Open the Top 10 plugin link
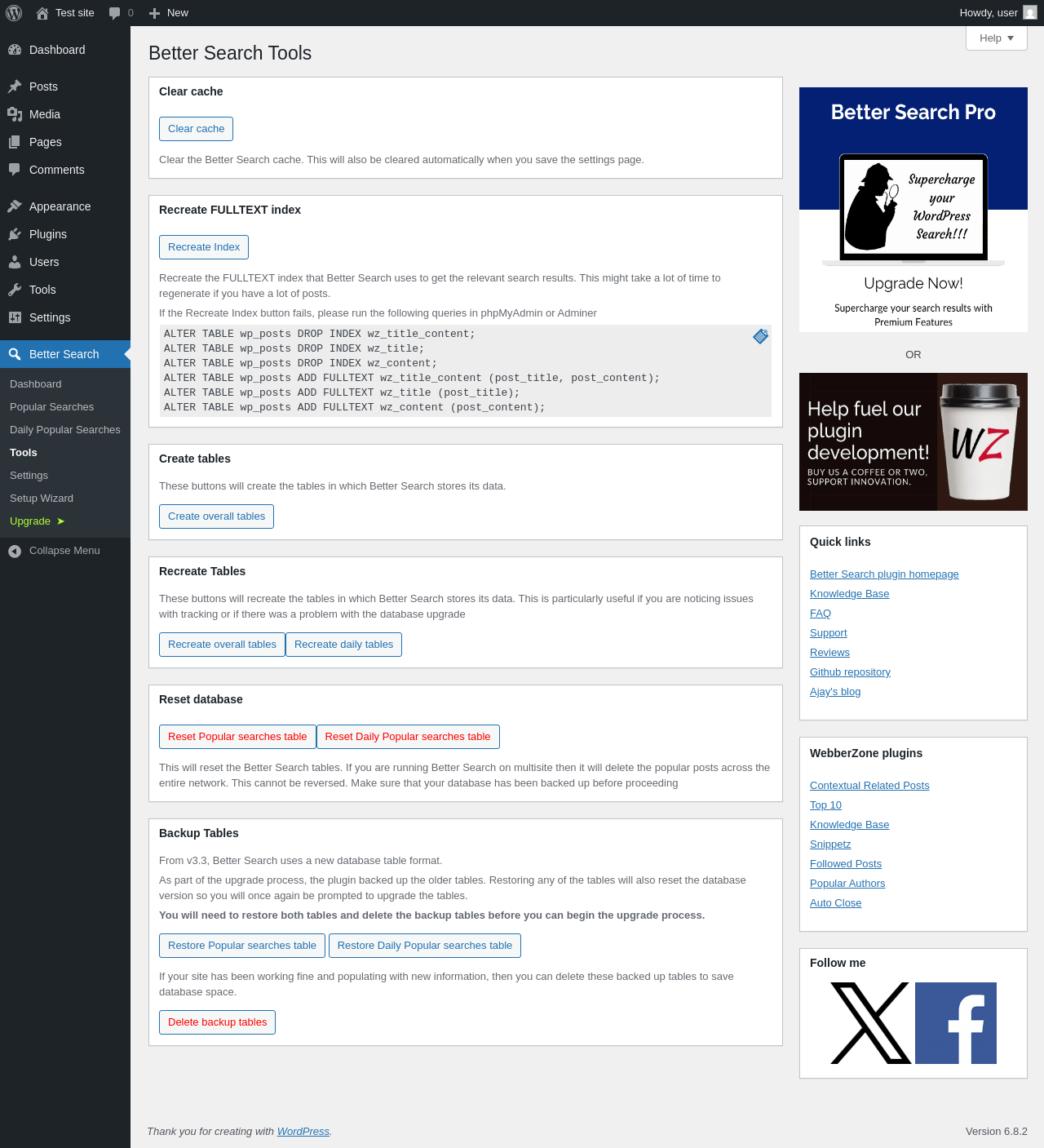1044x1148 pixels. tap(825, 805)
